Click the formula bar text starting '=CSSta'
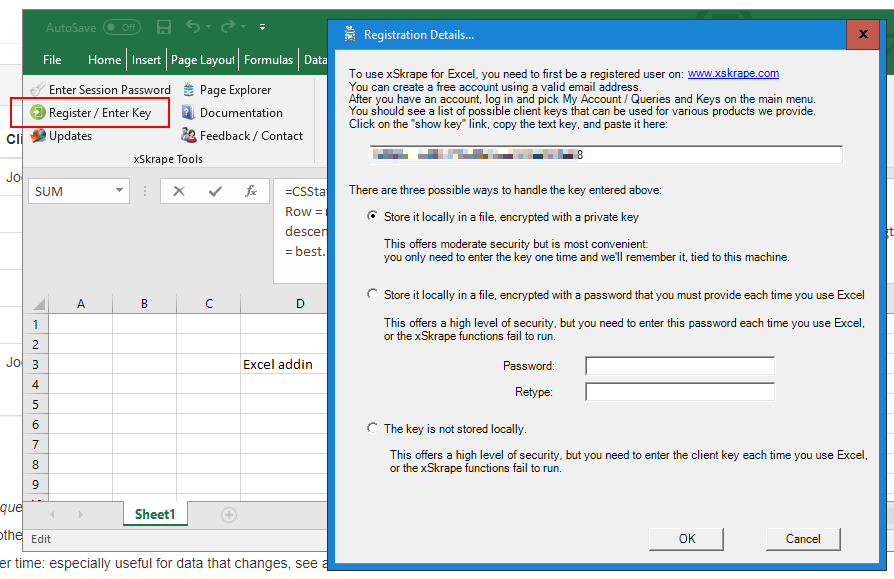 click(x=306, y=191)
